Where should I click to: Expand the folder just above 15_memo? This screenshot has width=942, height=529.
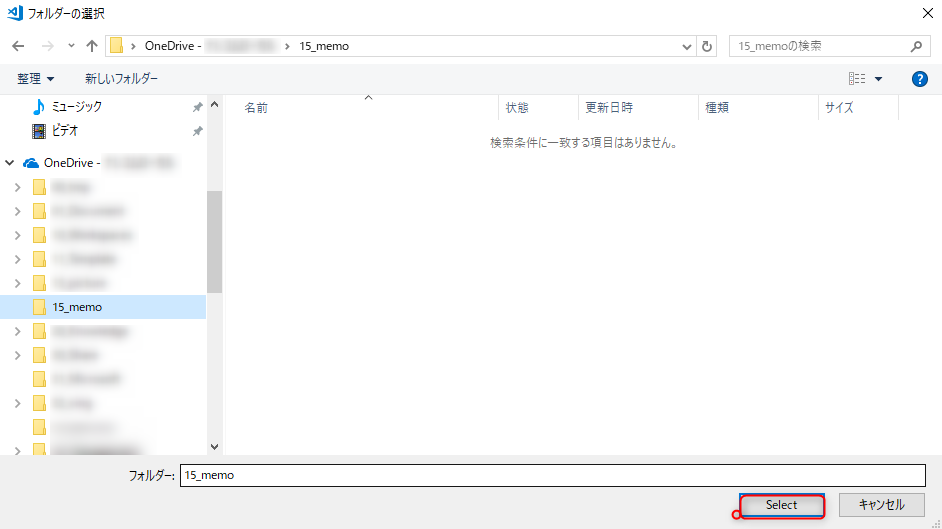17,283
